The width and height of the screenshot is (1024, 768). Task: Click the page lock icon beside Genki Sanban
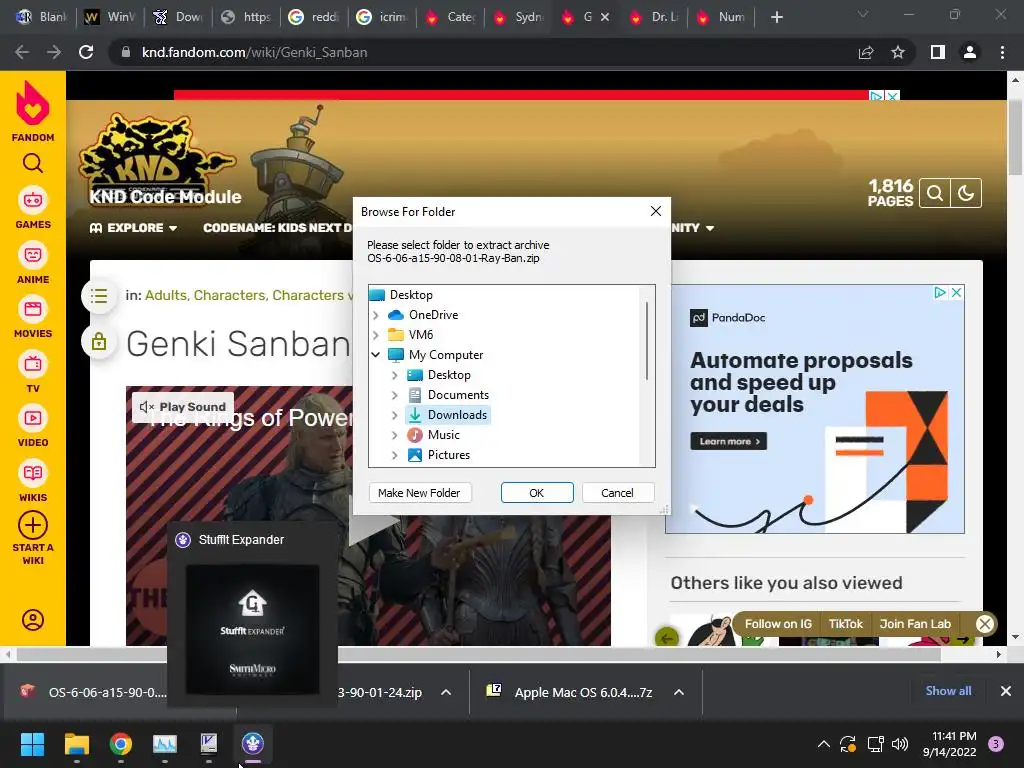(99, 341)
